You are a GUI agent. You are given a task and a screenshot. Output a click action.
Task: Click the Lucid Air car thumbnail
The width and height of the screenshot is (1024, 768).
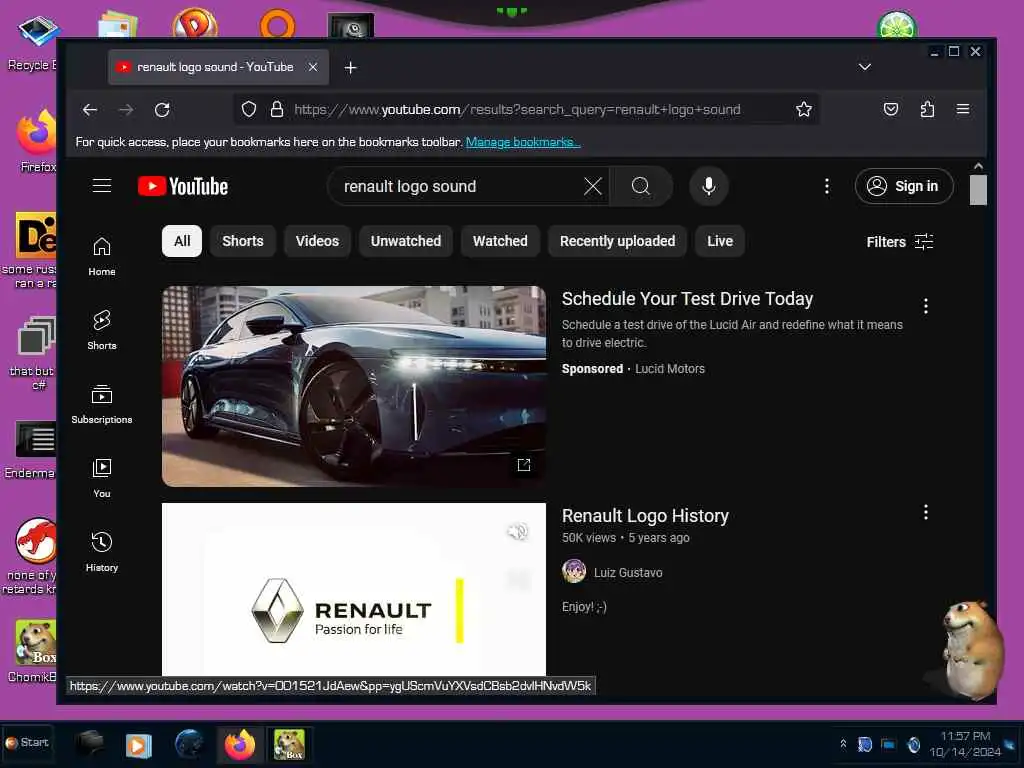pos(354,386)
